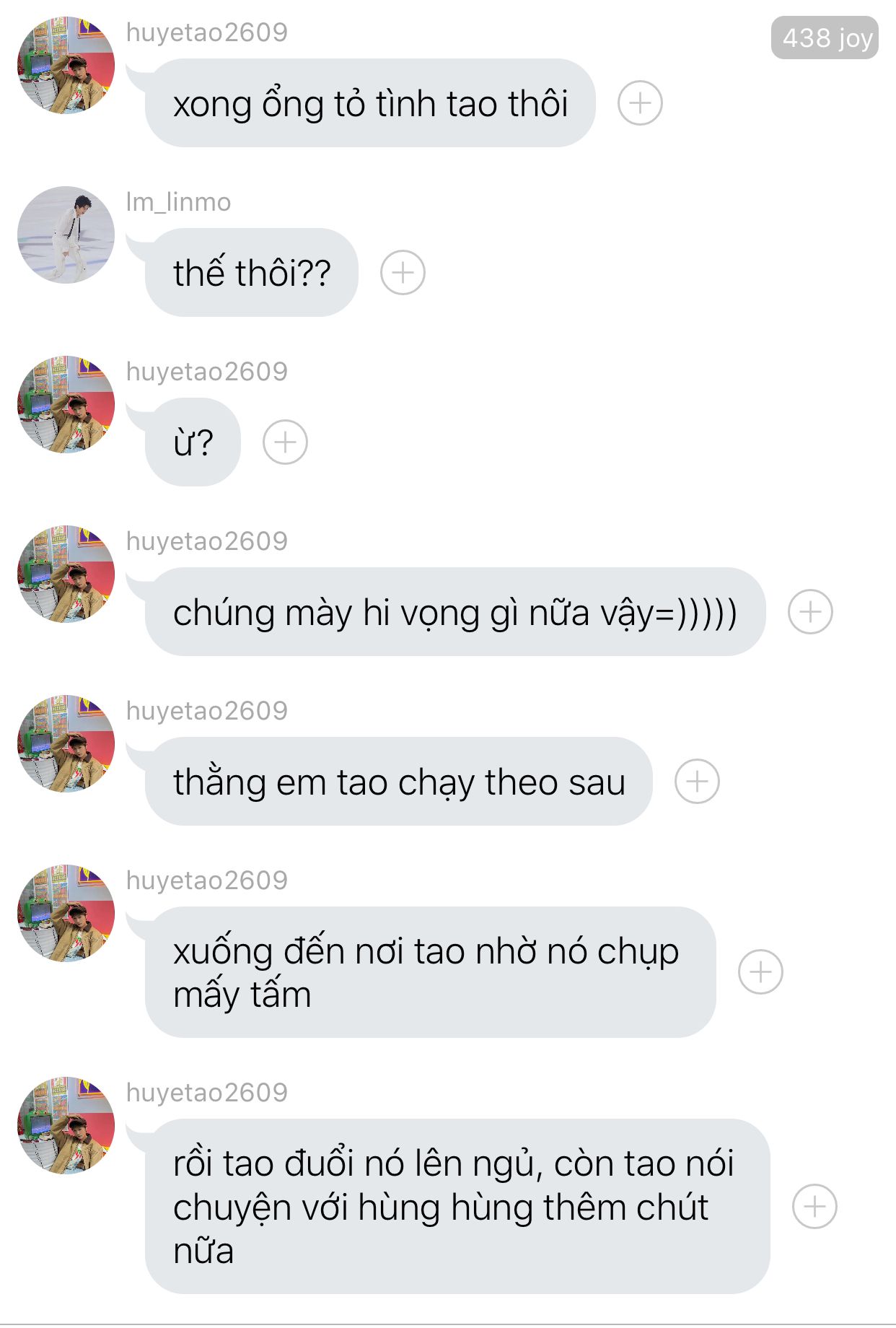Click lm_linmo username label
This screenshot has height=1328, width=896.
pyautogui.click(x=178, y=202)
